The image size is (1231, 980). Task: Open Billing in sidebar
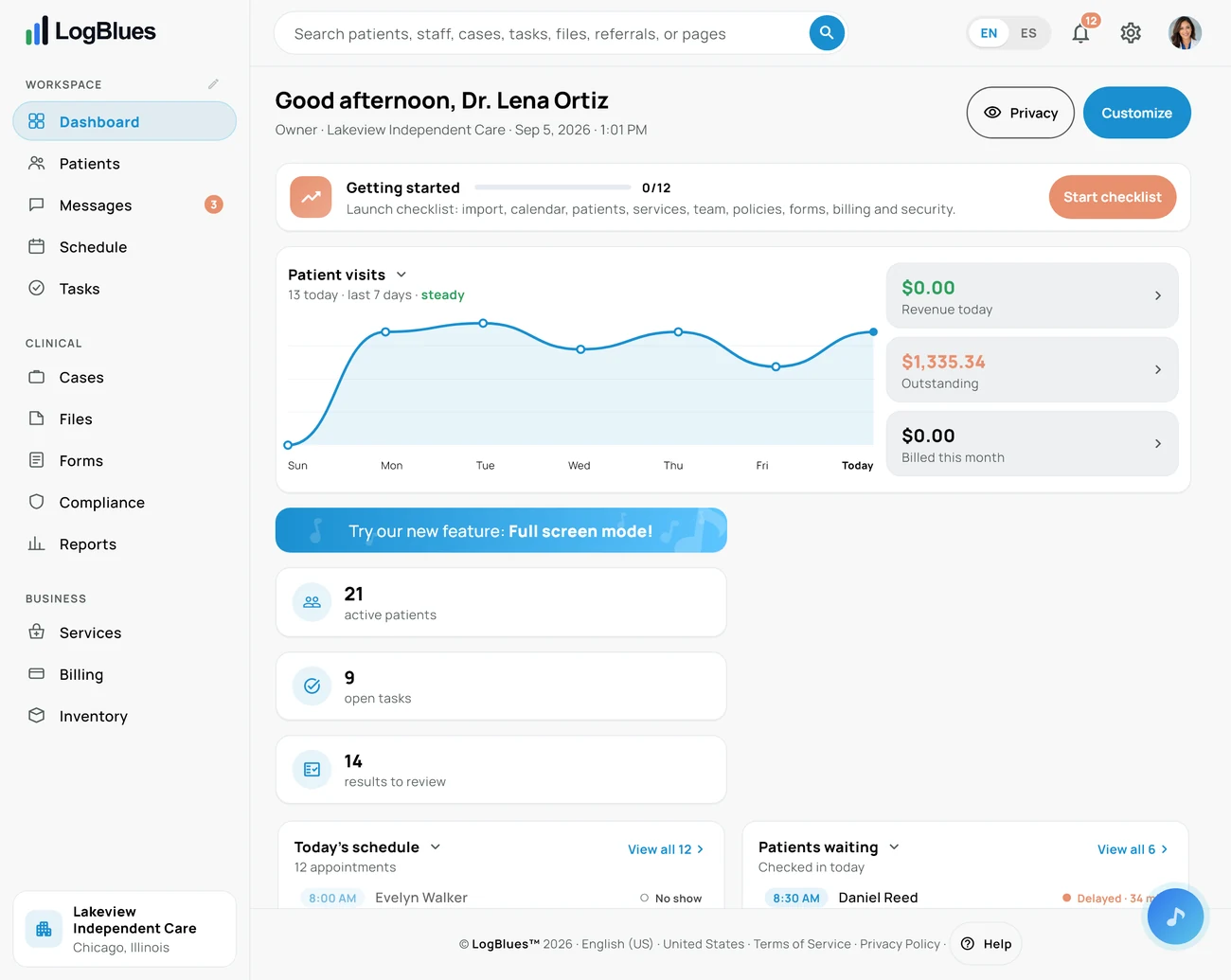[124, 674]
